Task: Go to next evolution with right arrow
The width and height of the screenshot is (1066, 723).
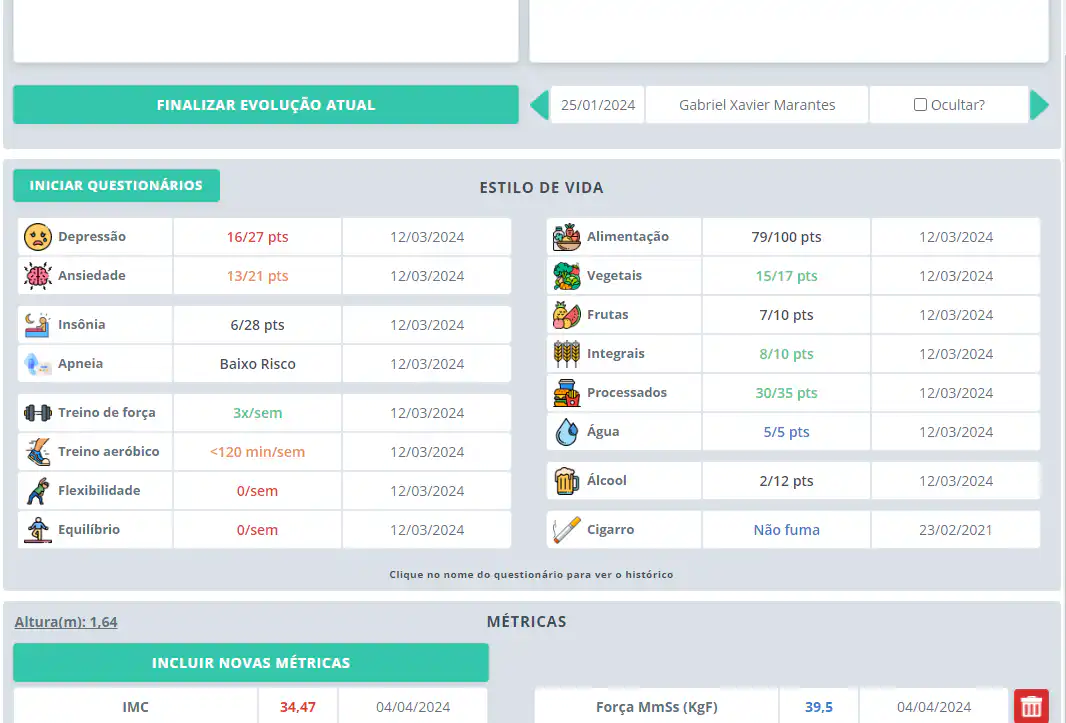Action: tap(1039, 105)
